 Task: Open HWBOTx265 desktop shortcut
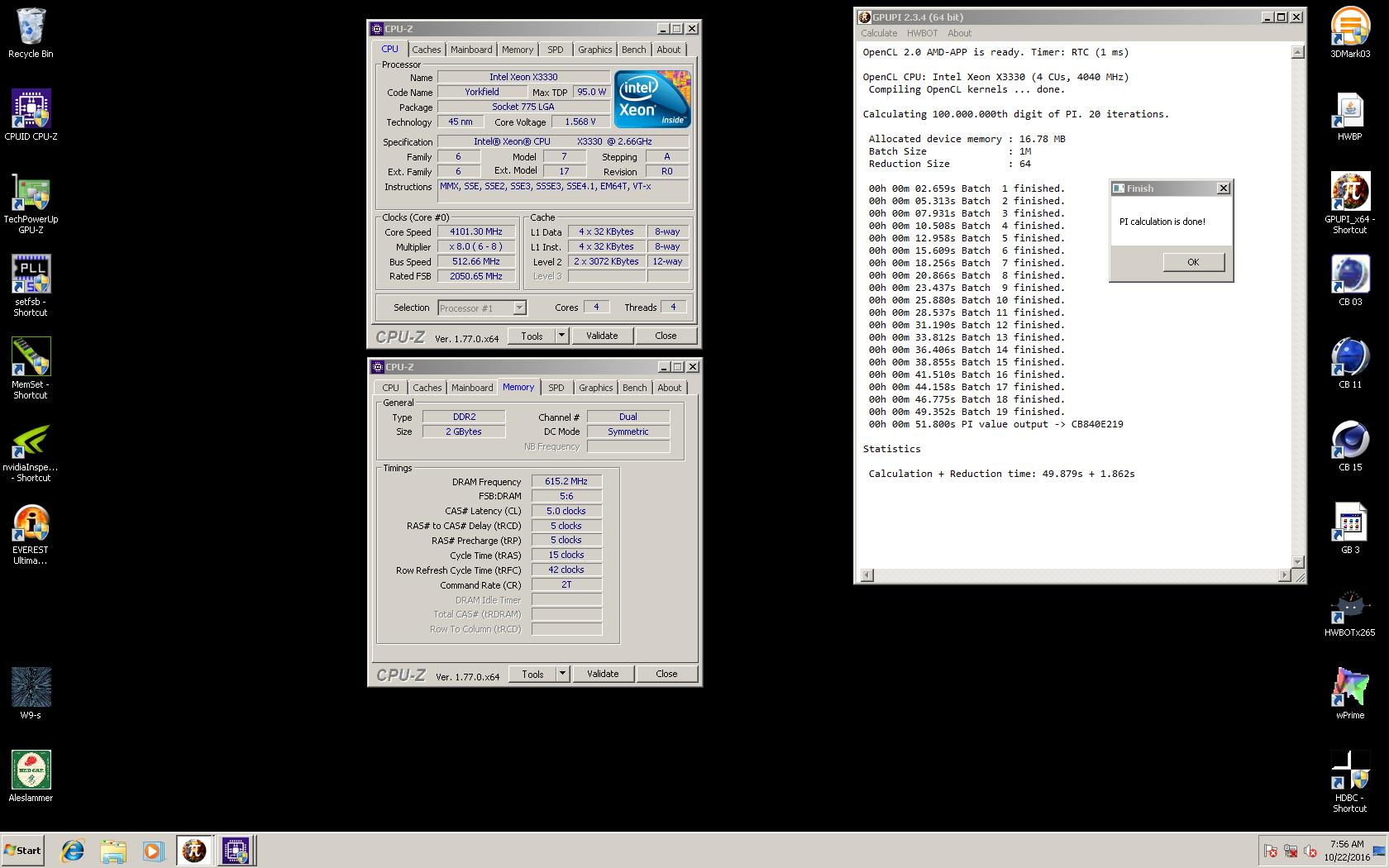click(x=1350, y=612)
